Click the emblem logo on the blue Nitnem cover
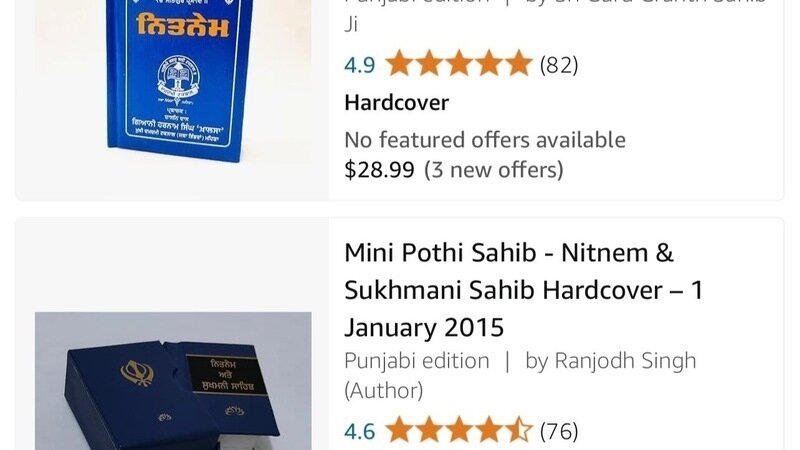 click(178, 80)
